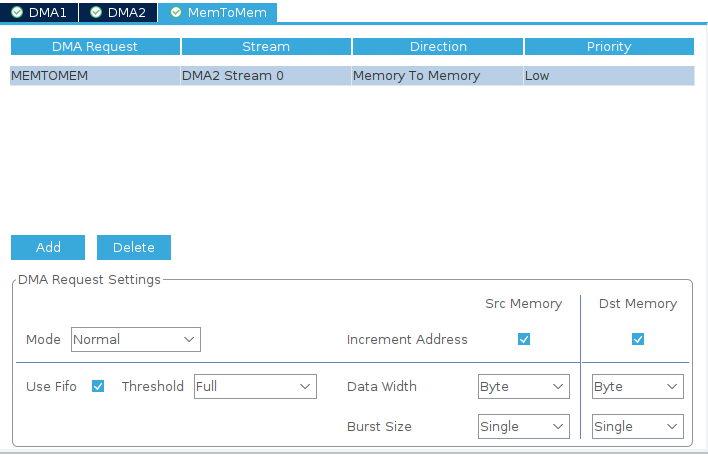Toggle the Use Fifo checkbox
708x457 pixels.
(x=98, y=387)
